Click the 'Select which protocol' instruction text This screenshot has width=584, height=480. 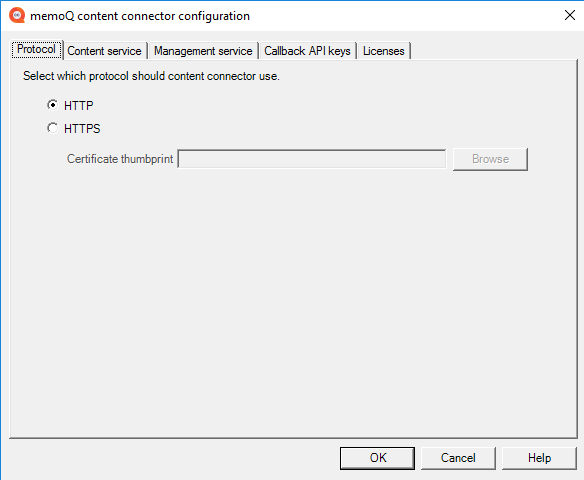[x=151, y=76]
